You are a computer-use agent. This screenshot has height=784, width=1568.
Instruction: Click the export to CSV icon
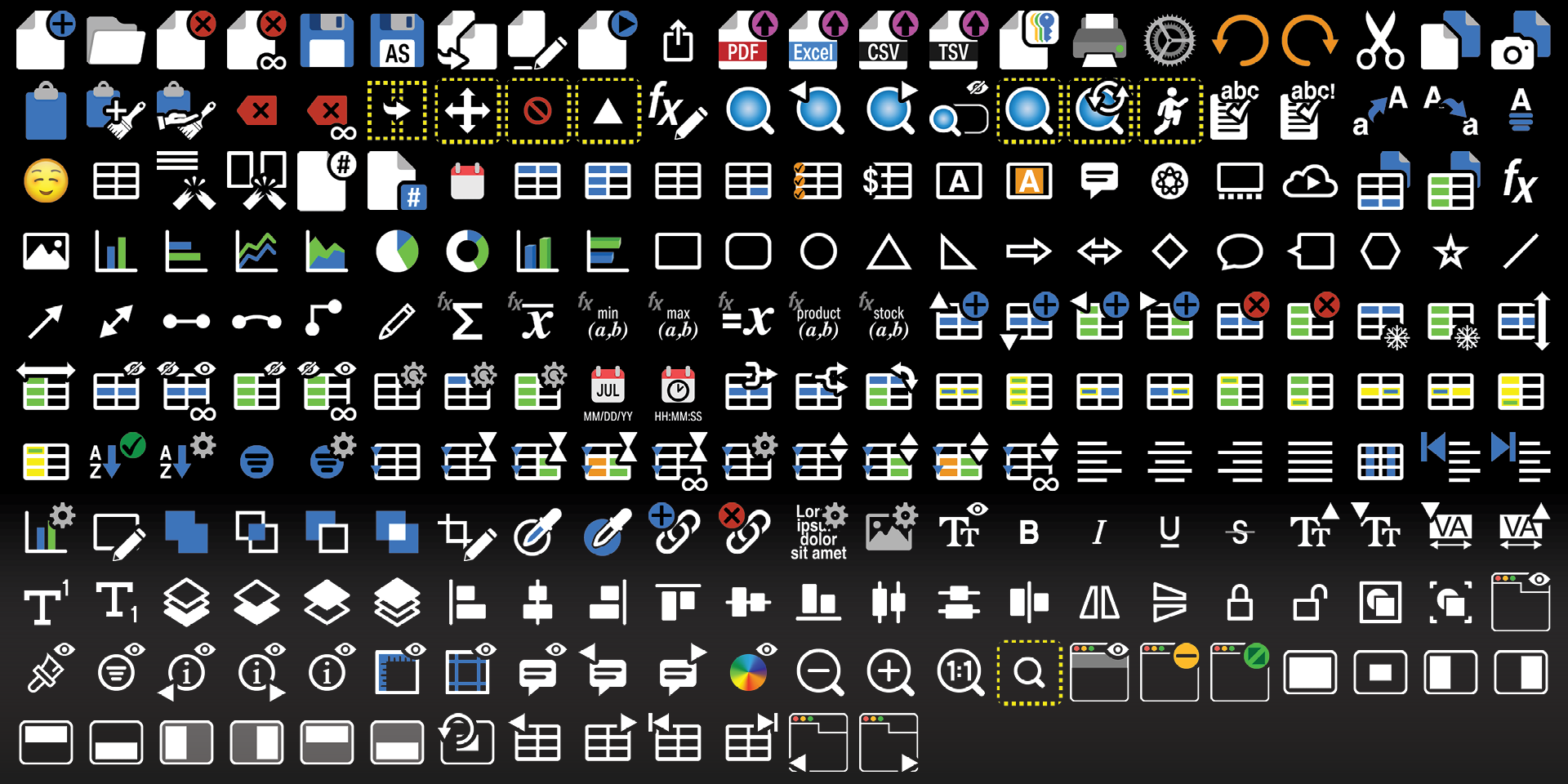click(889, 40)
